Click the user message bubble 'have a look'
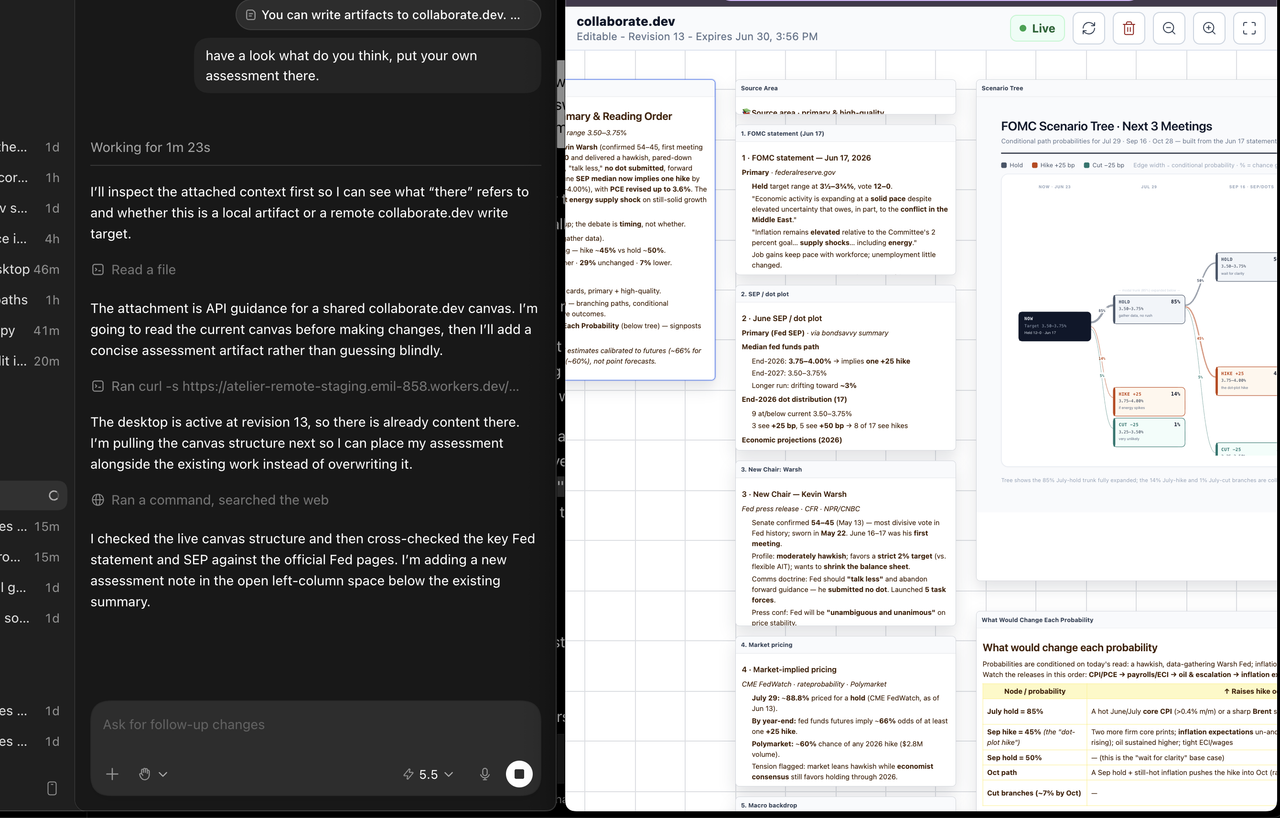 [367, 66]
